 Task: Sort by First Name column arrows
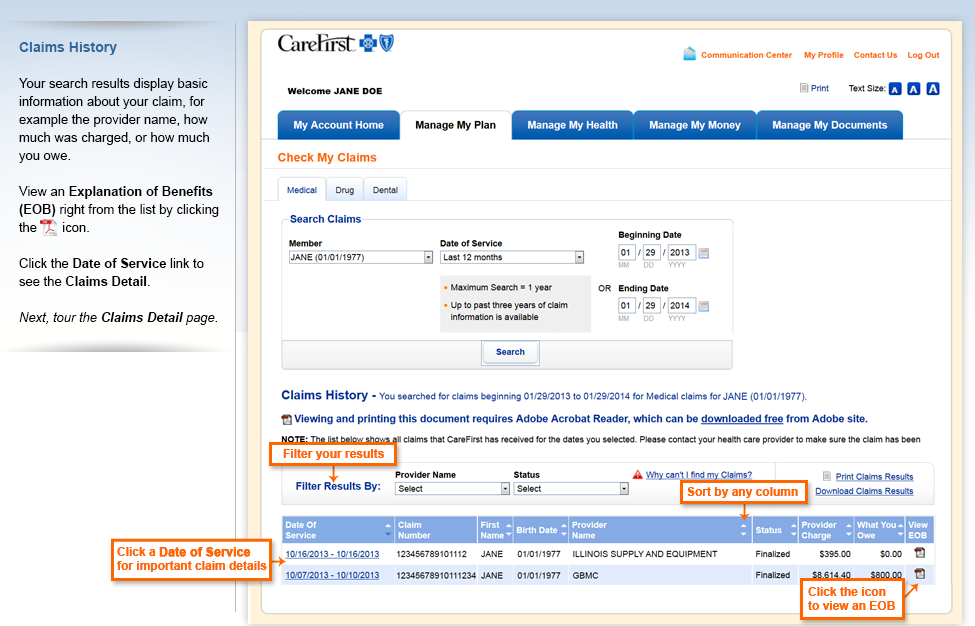click(509, 530)
